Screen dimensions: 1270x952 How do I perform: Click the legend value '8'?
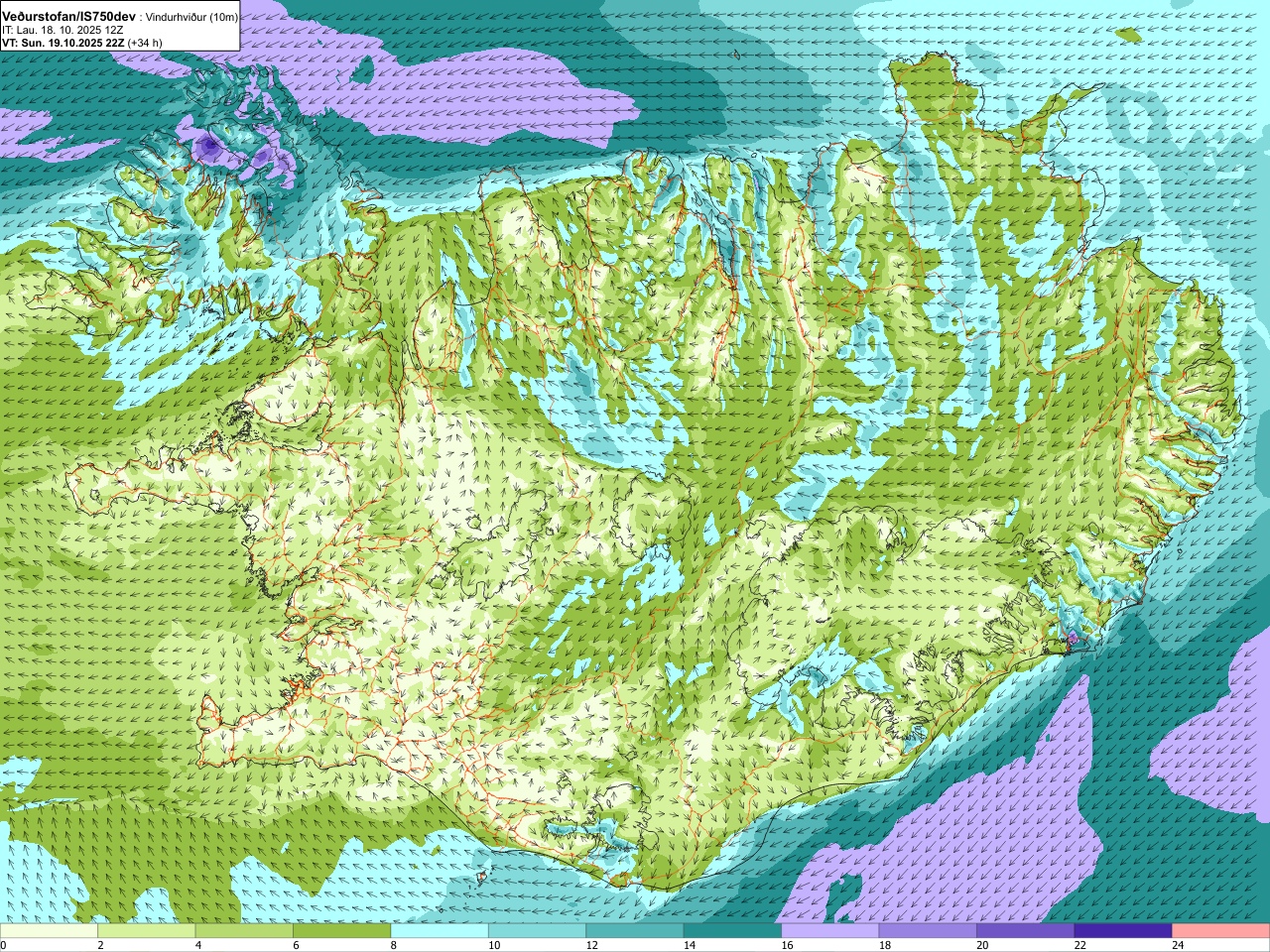394,945
